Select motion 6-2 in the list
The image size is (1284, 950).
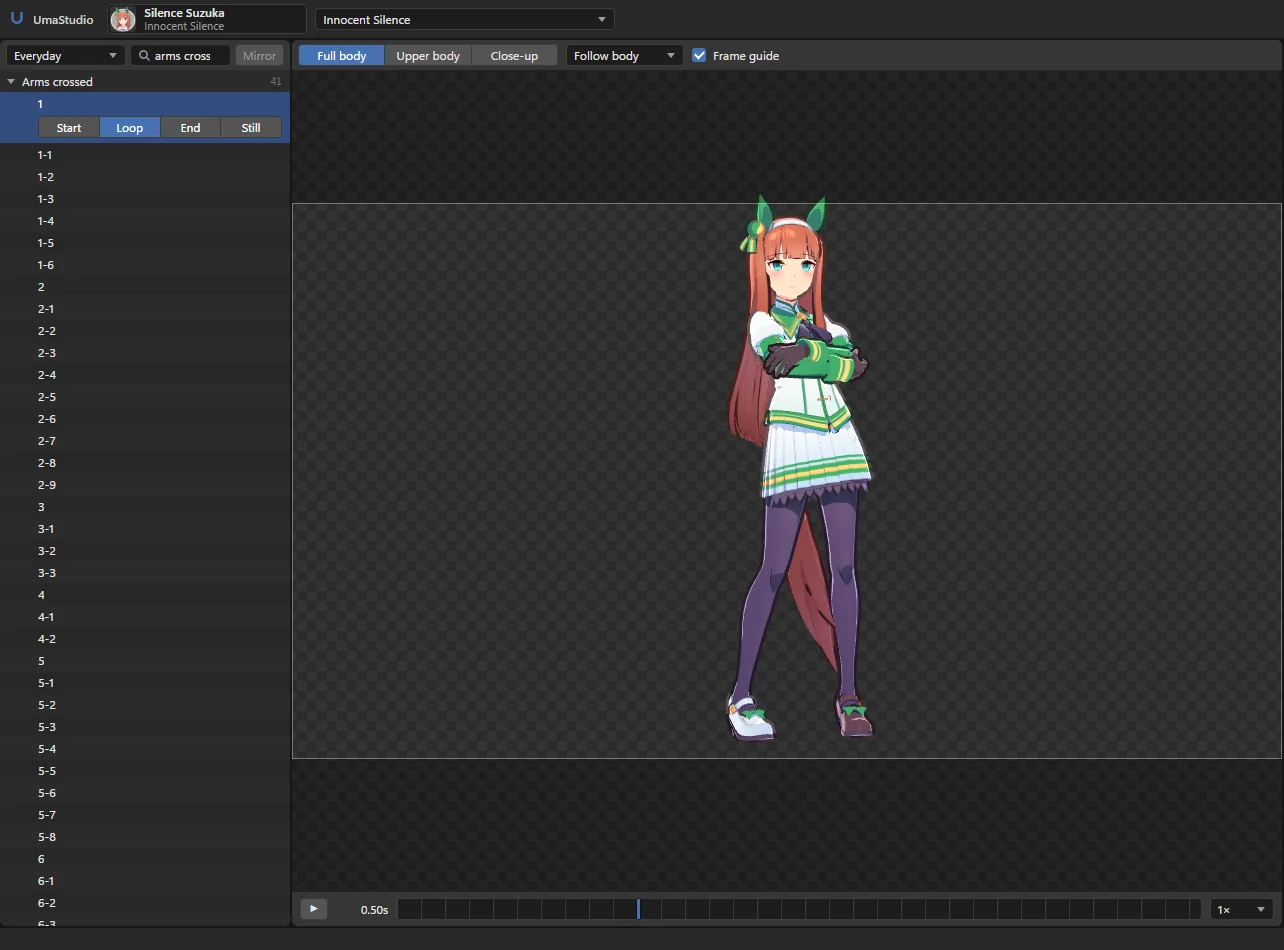coord(145,903)
